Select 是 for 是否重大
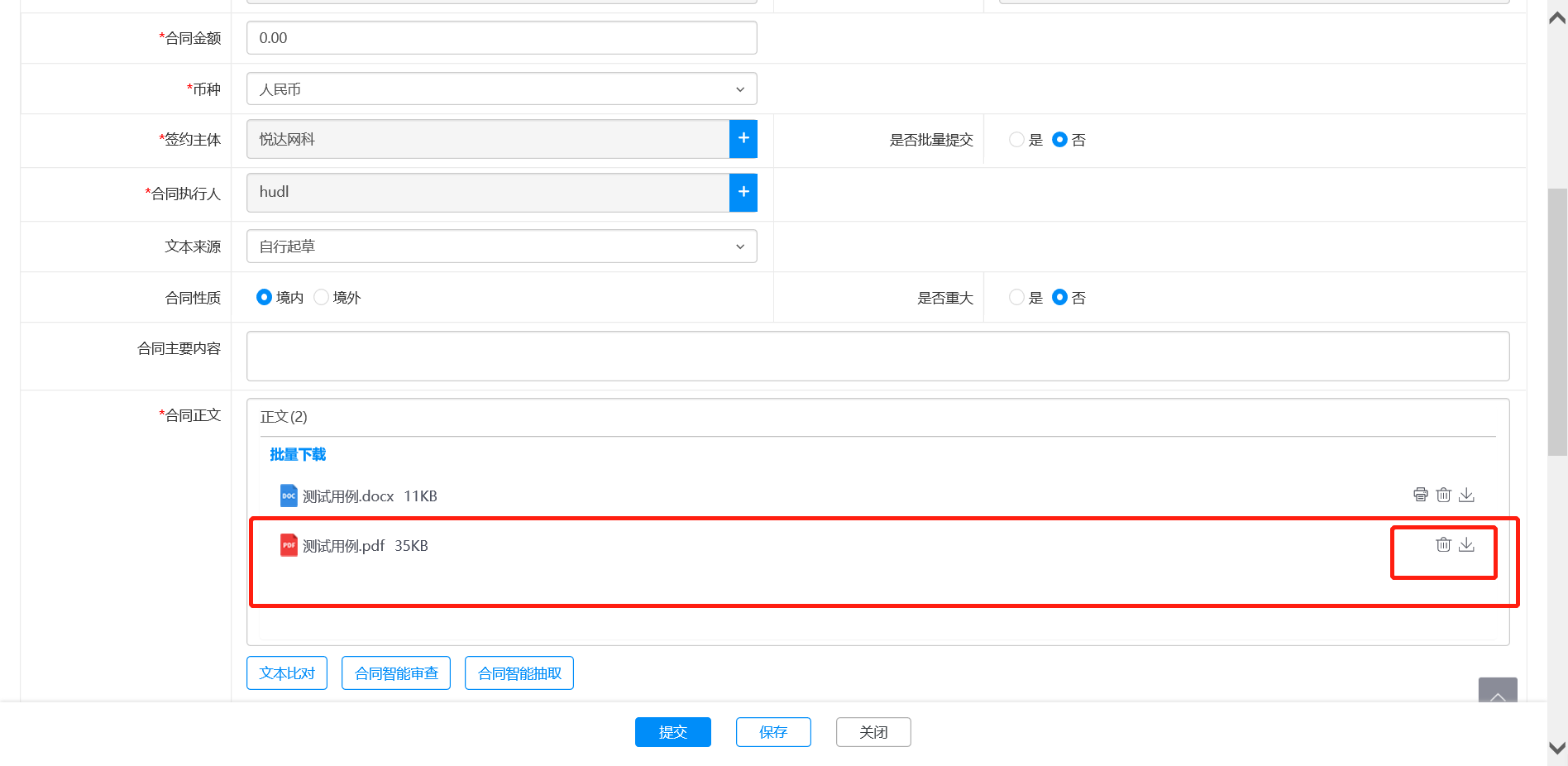1568x766 pixels. pyautogui.click(x=1016, y=298)
